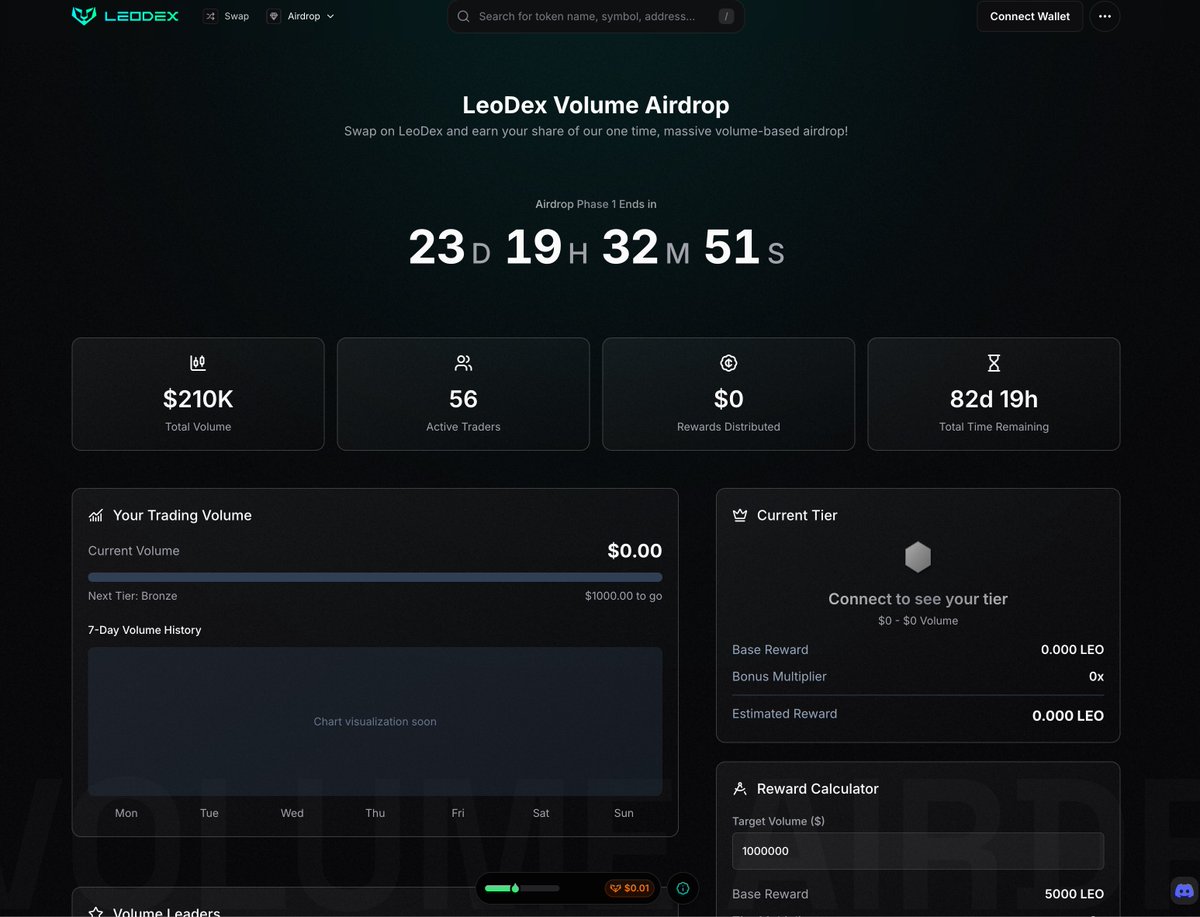Click the Next Tier: Bronze label
Screen dimensions: 1200x917
pos(132,596)
